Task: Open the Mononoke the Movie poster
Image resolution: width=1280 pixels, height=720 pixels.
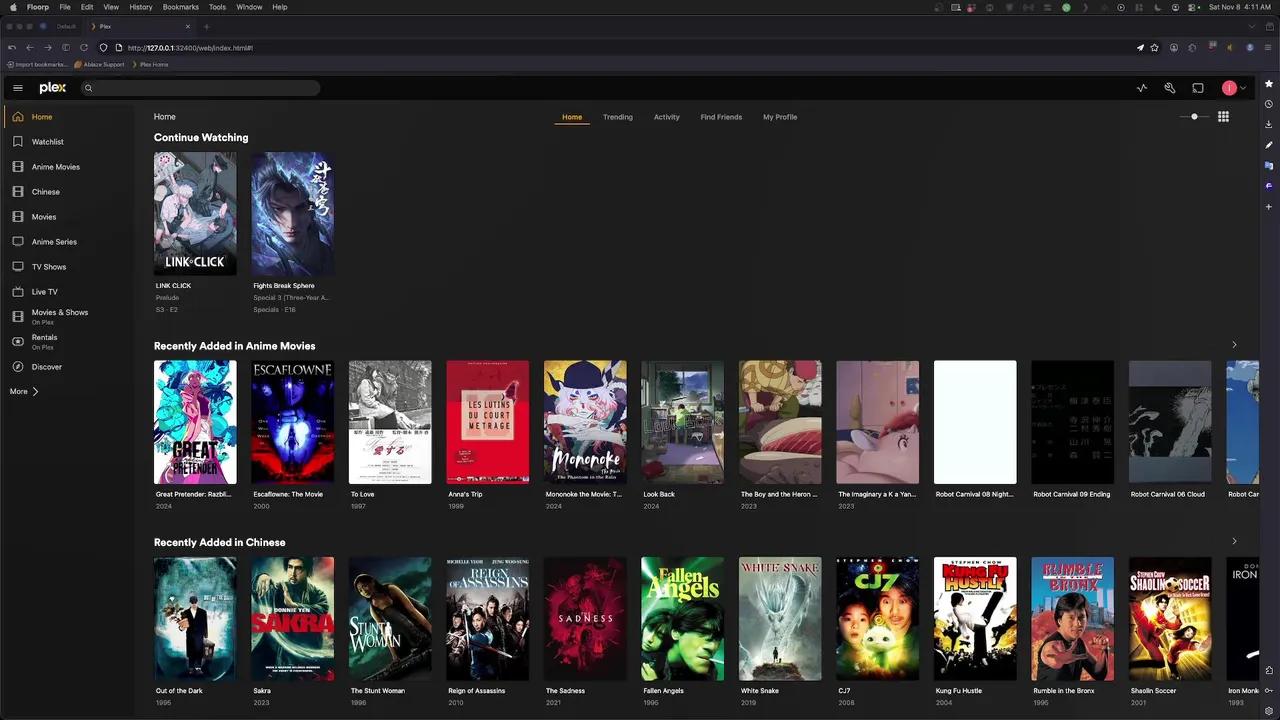Action: coord(585,422)
